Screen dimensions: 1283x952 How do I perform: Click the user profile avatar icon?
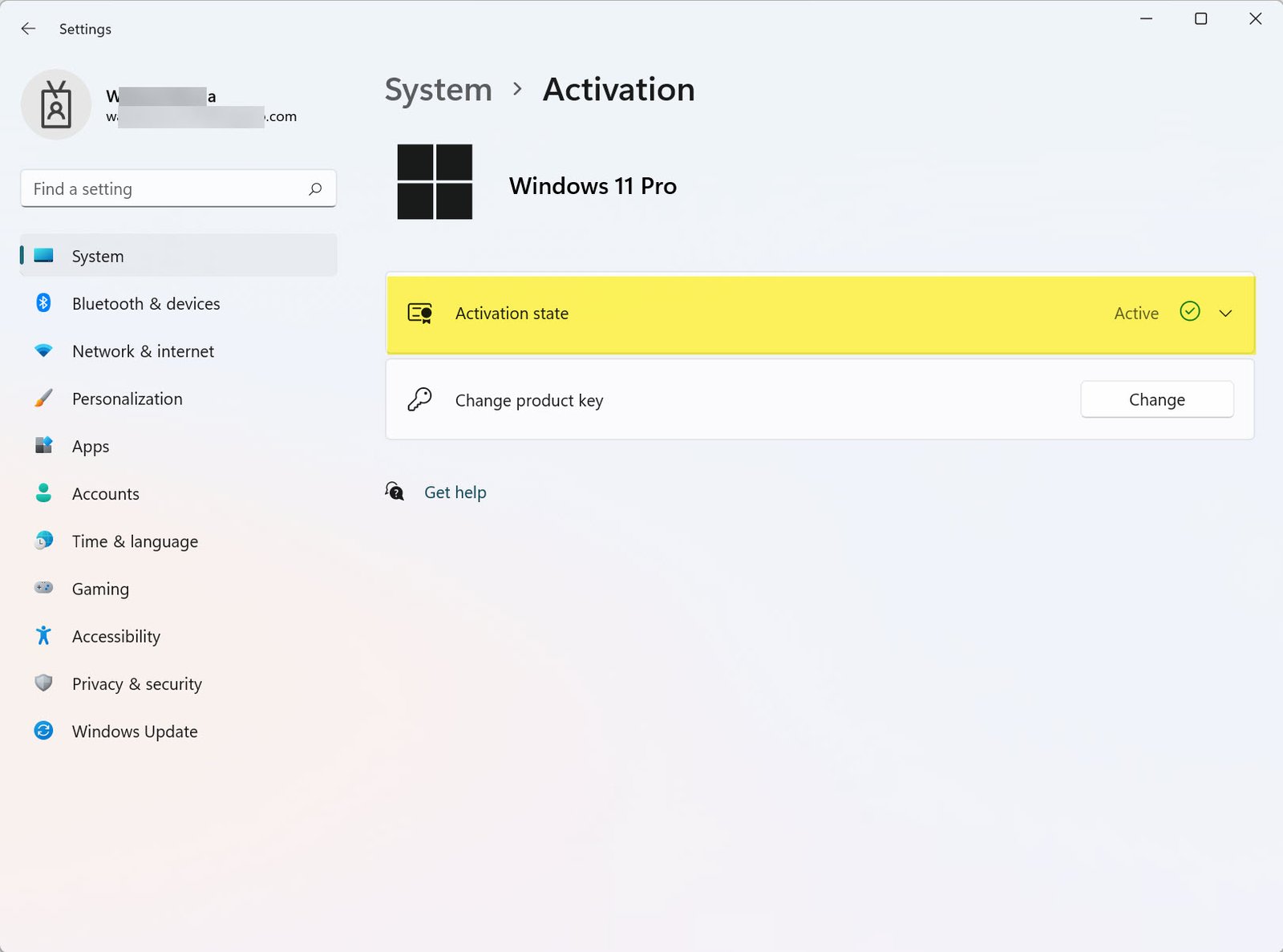pos(56,104)
